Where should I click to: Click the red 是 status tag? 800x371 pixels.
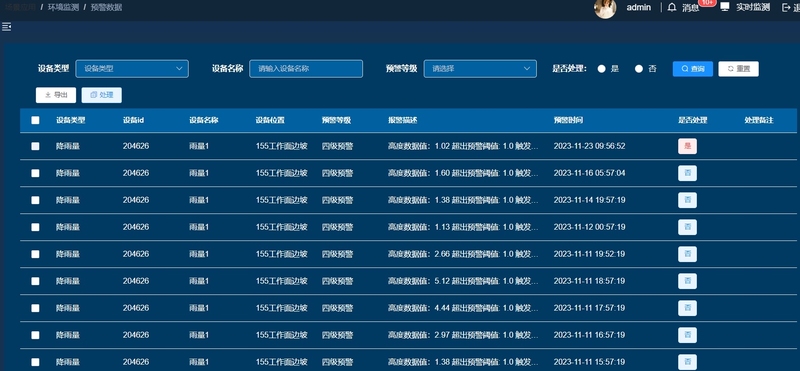click(687, 146)
